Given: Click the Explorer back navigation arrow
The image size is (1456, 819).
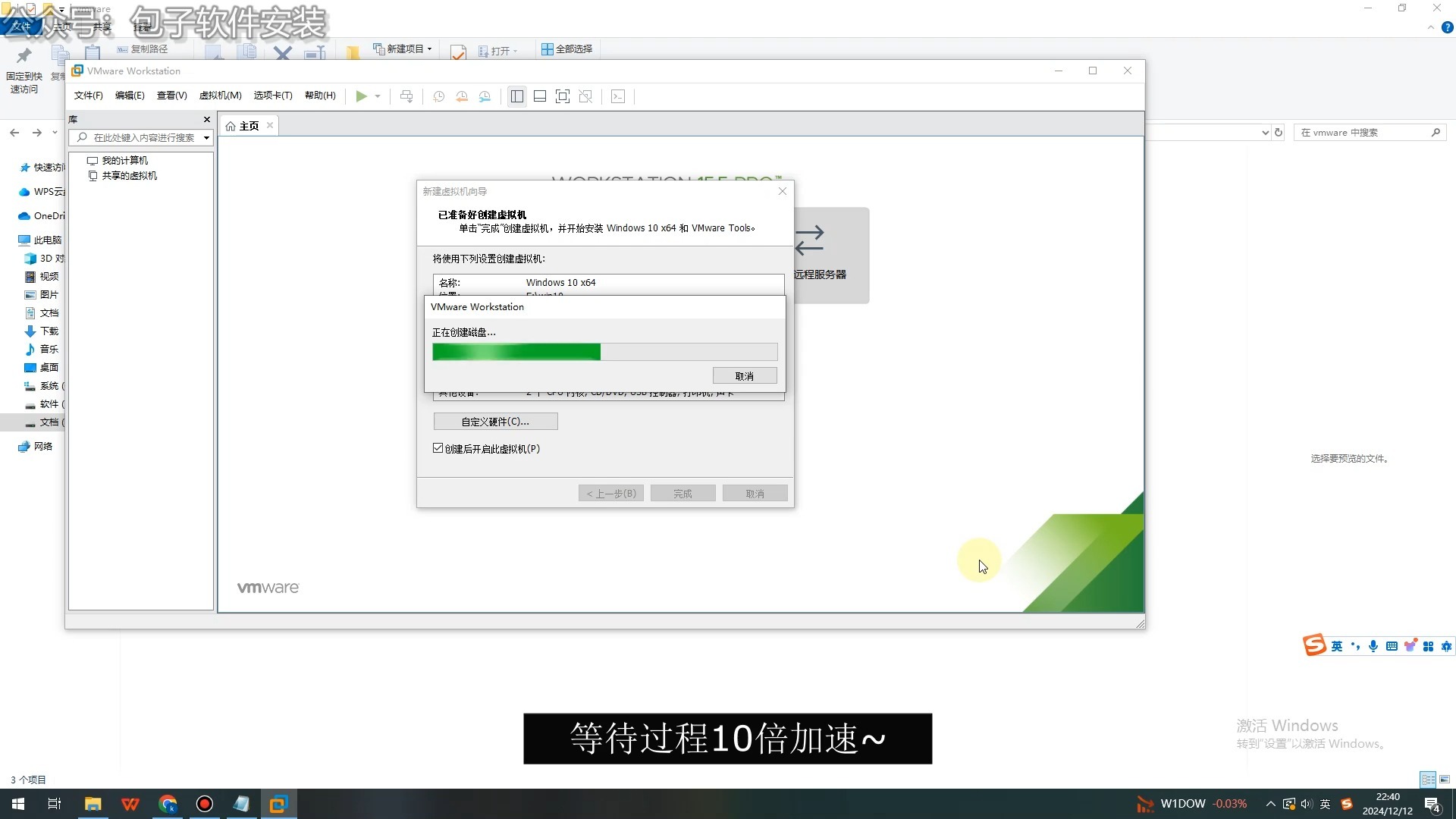Looking at the screenshot, I should 14,133.
